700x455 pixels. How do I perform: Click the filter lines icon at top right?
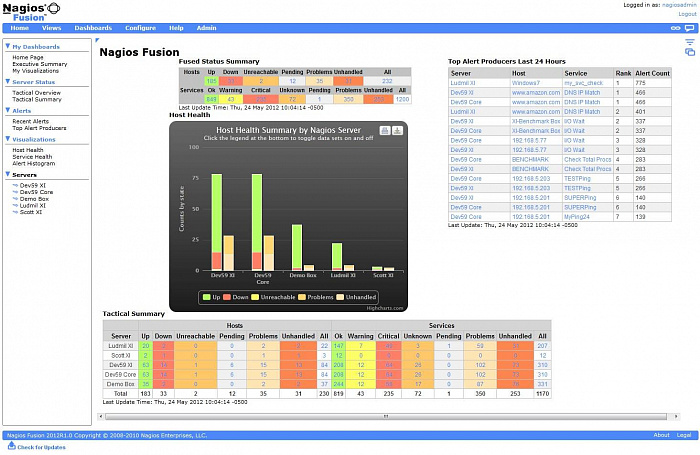[x=690, y=41]
